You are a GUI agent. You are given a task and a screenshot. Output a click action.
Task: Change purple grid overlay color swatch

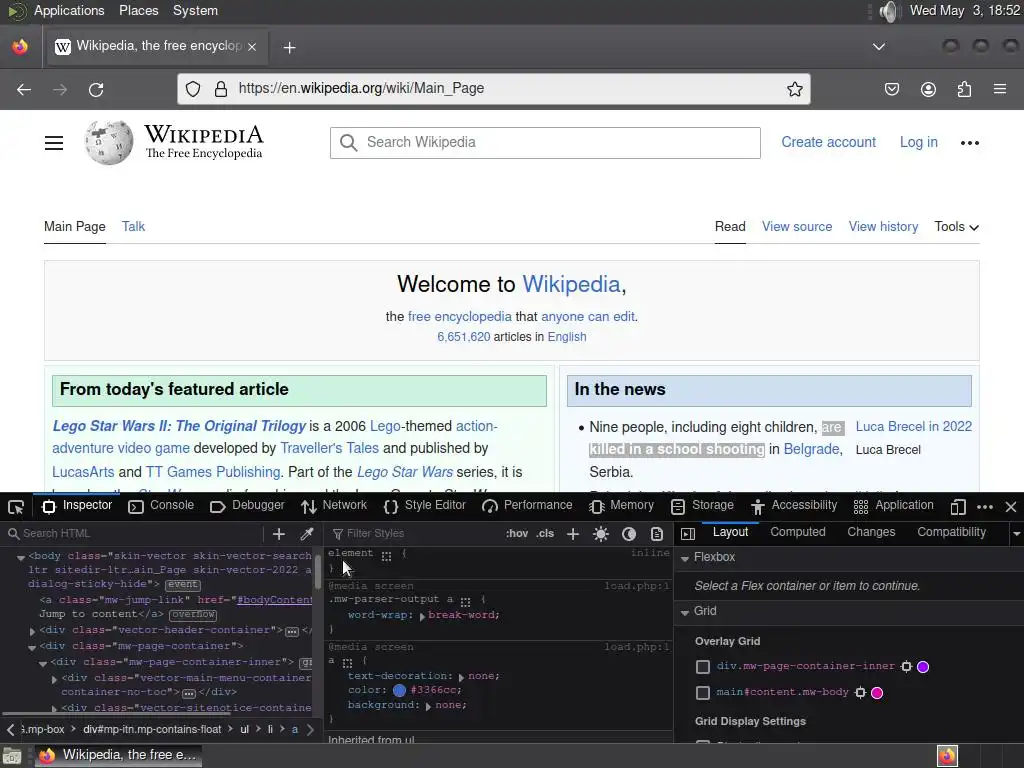923,667
